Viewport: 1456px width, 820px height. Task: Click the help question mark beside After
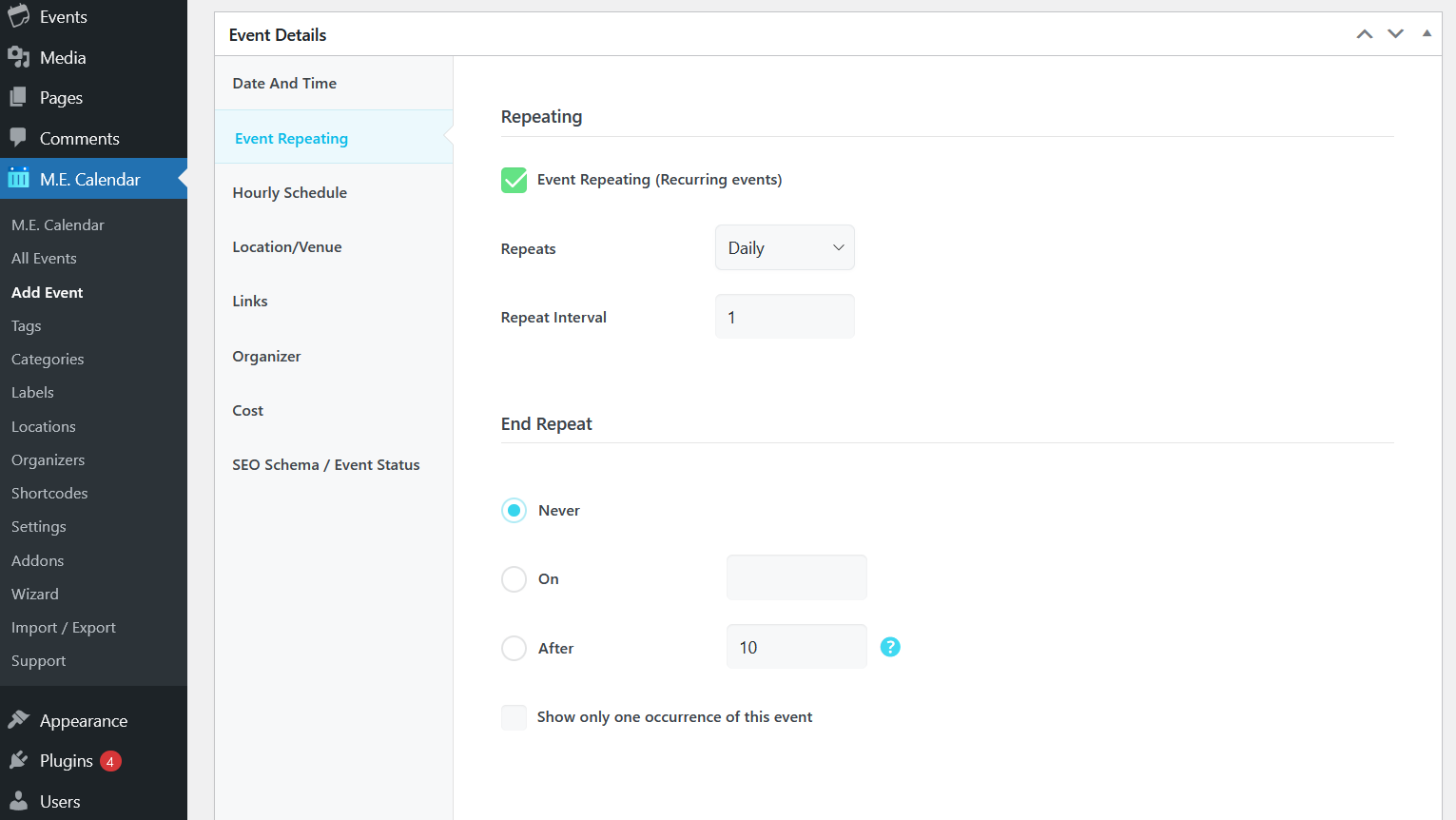pyautogui.click(x=890, y=647)
